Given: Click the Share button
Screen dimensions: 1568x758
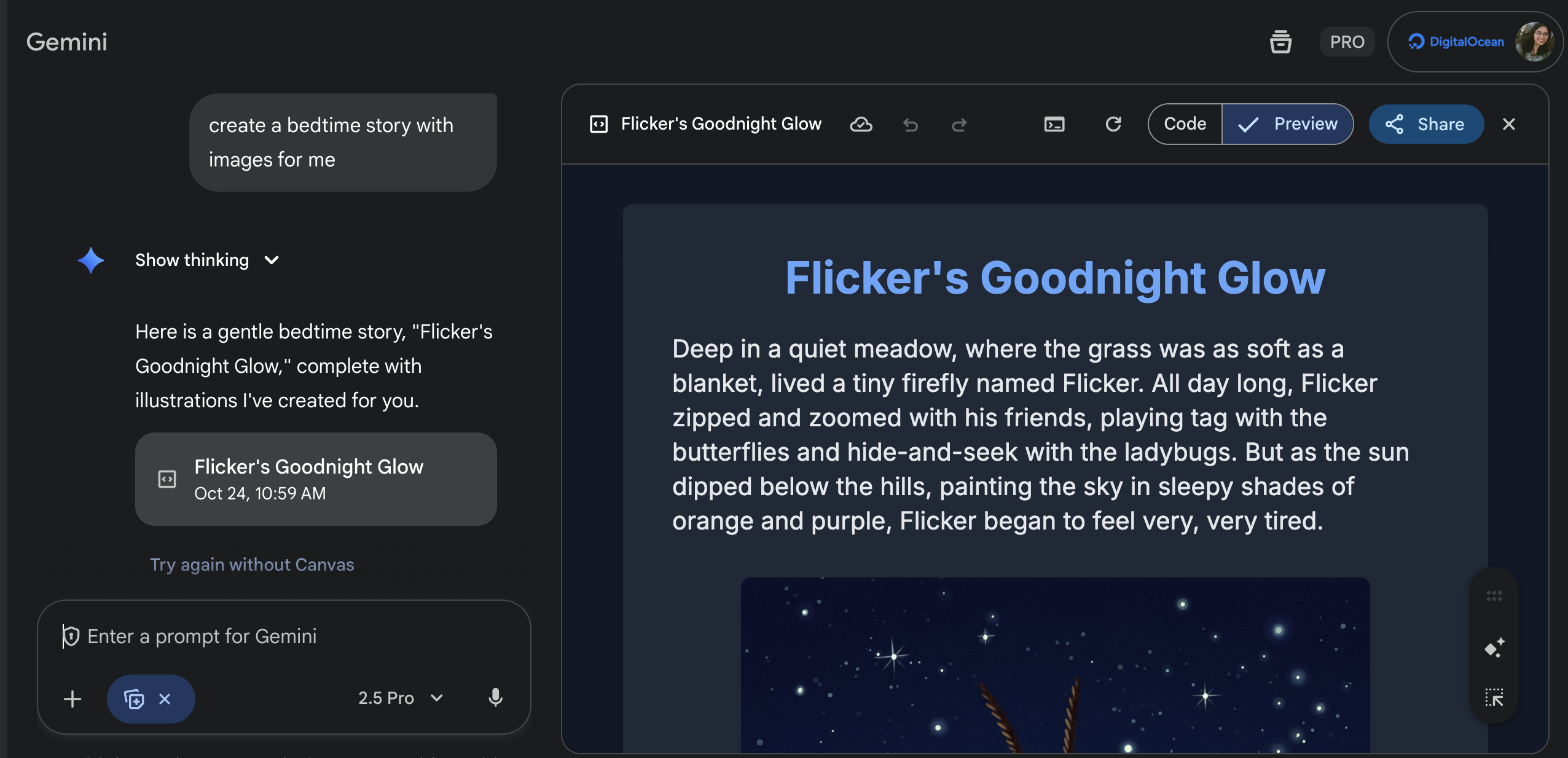Looking at the screenshot, I should coord(1426,124).
